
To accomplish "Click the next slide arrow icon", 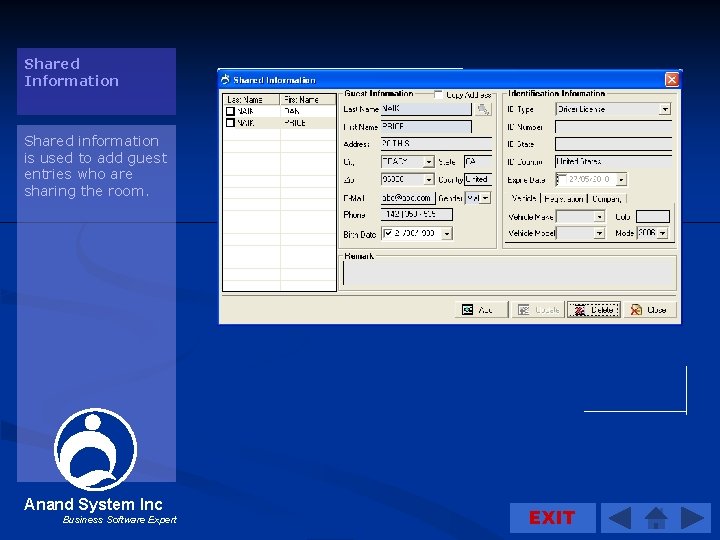I will [x=693, y=518].
